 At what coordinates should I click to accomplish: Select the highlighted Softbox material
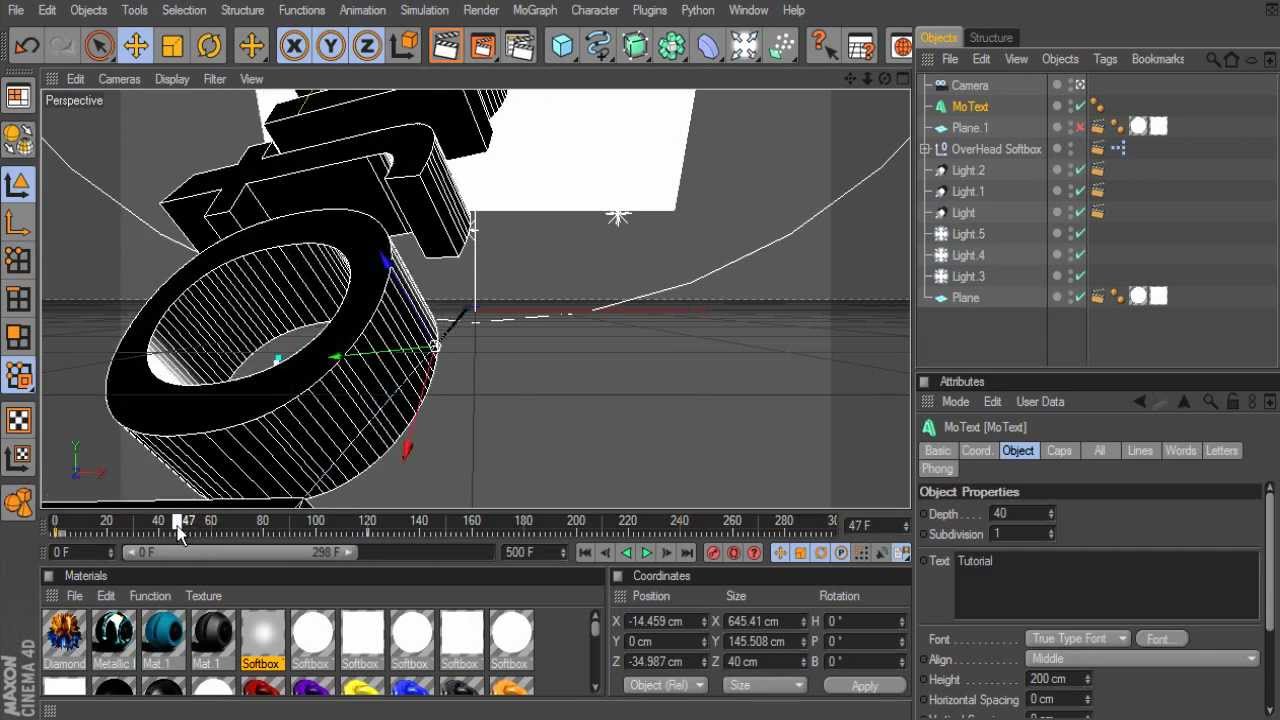point(261,641)
